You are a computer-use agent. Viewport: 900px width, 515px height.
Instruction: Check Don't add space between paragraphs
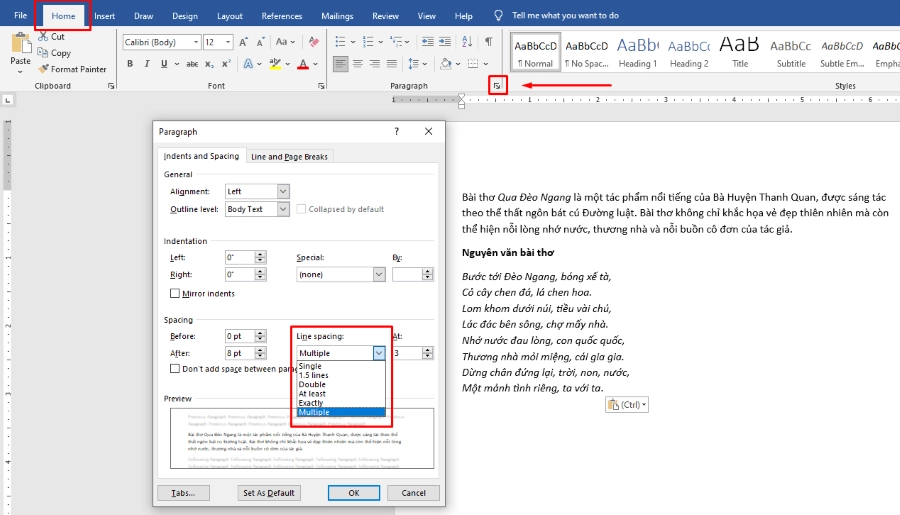[x=175, y=369]
